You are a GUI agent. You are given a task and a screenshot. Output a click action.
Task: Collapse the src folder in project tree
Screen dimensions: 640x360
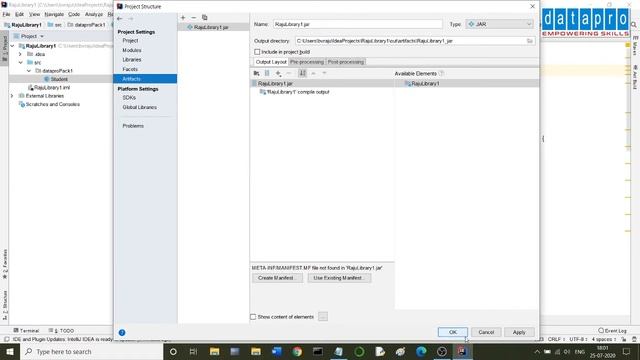(x=20, y=62)
